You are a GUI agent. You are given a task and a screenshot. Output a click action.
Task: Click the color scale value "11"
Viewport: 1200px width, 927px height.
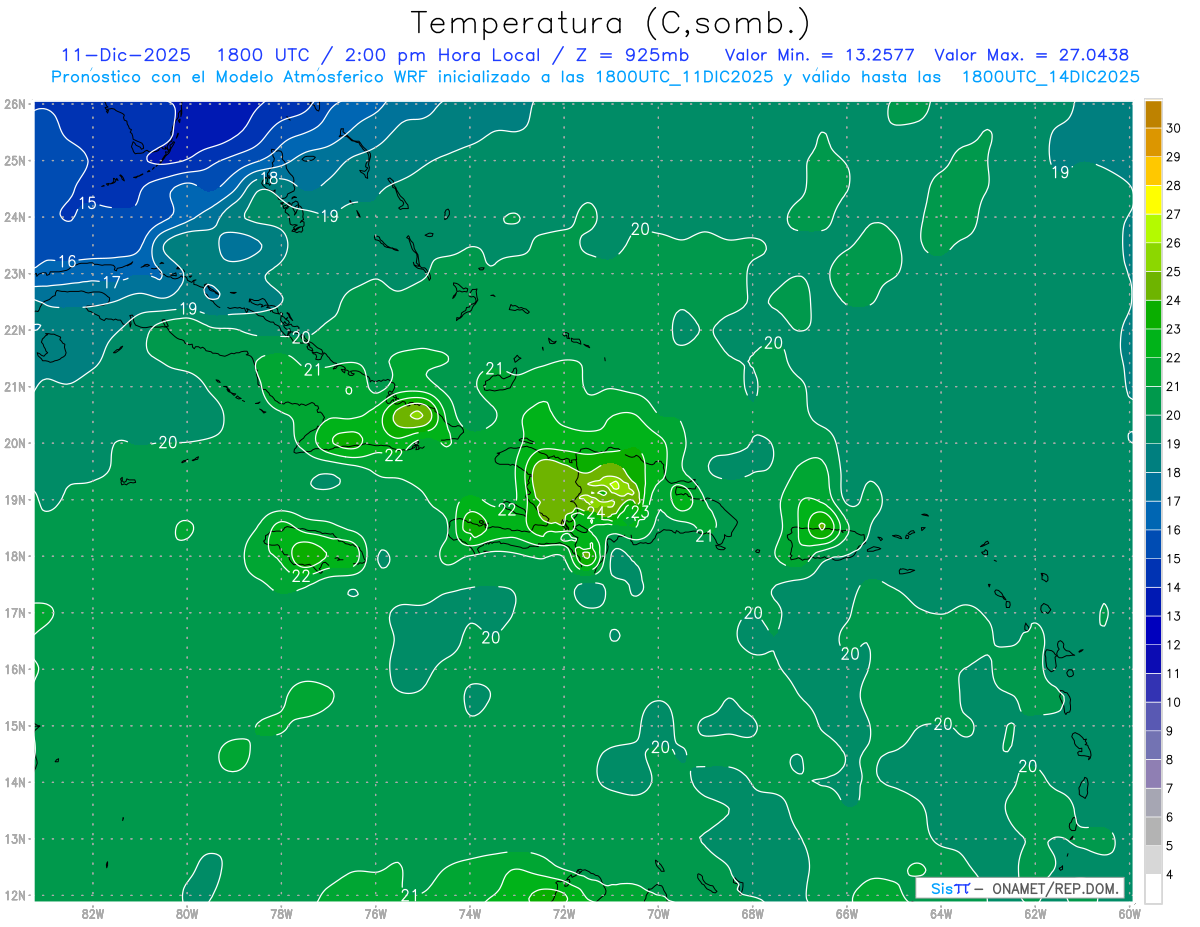(1173, 674)
